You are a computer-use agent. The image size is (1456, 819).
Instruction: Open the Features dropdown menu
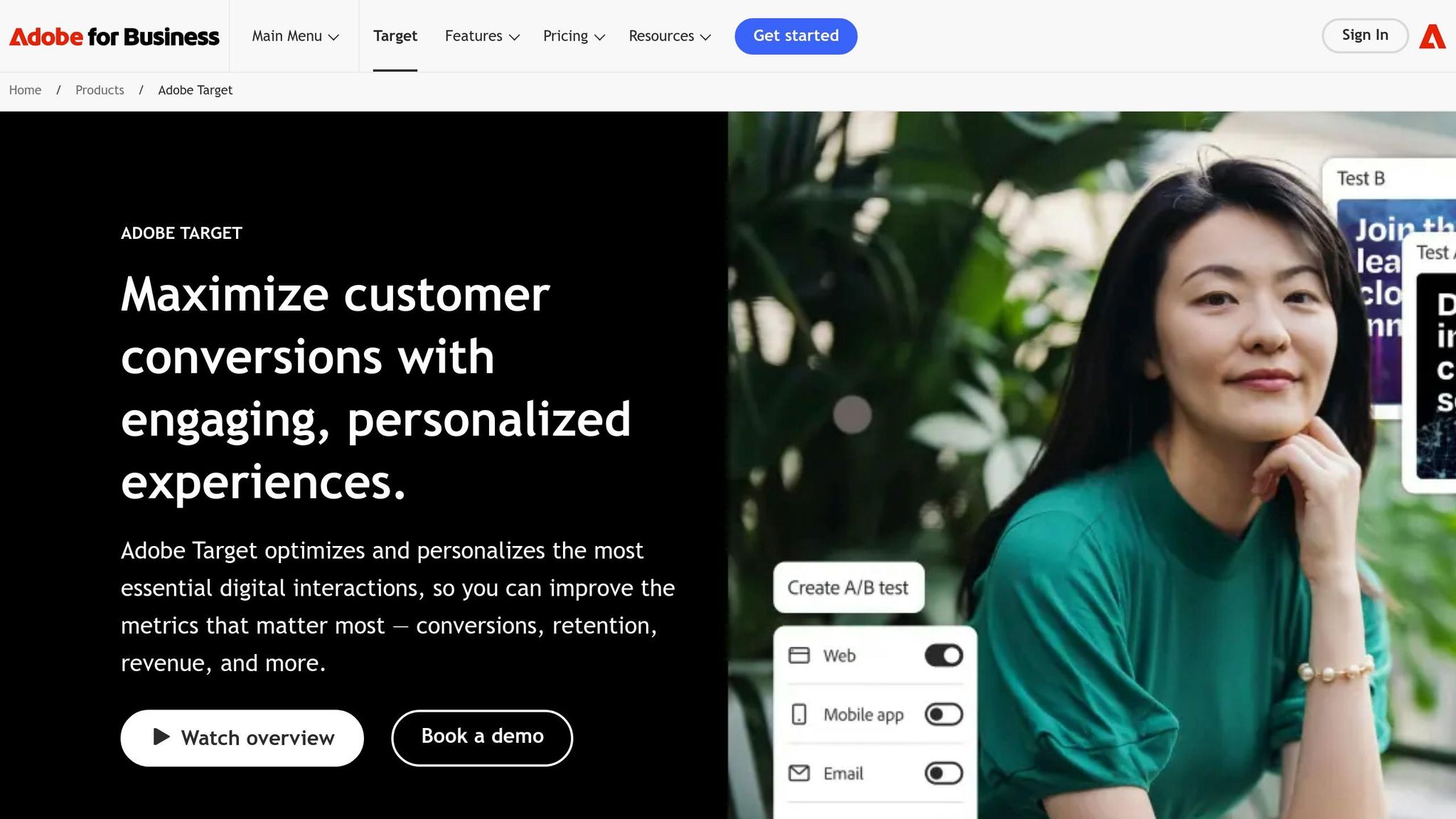[x=482, y=36]
